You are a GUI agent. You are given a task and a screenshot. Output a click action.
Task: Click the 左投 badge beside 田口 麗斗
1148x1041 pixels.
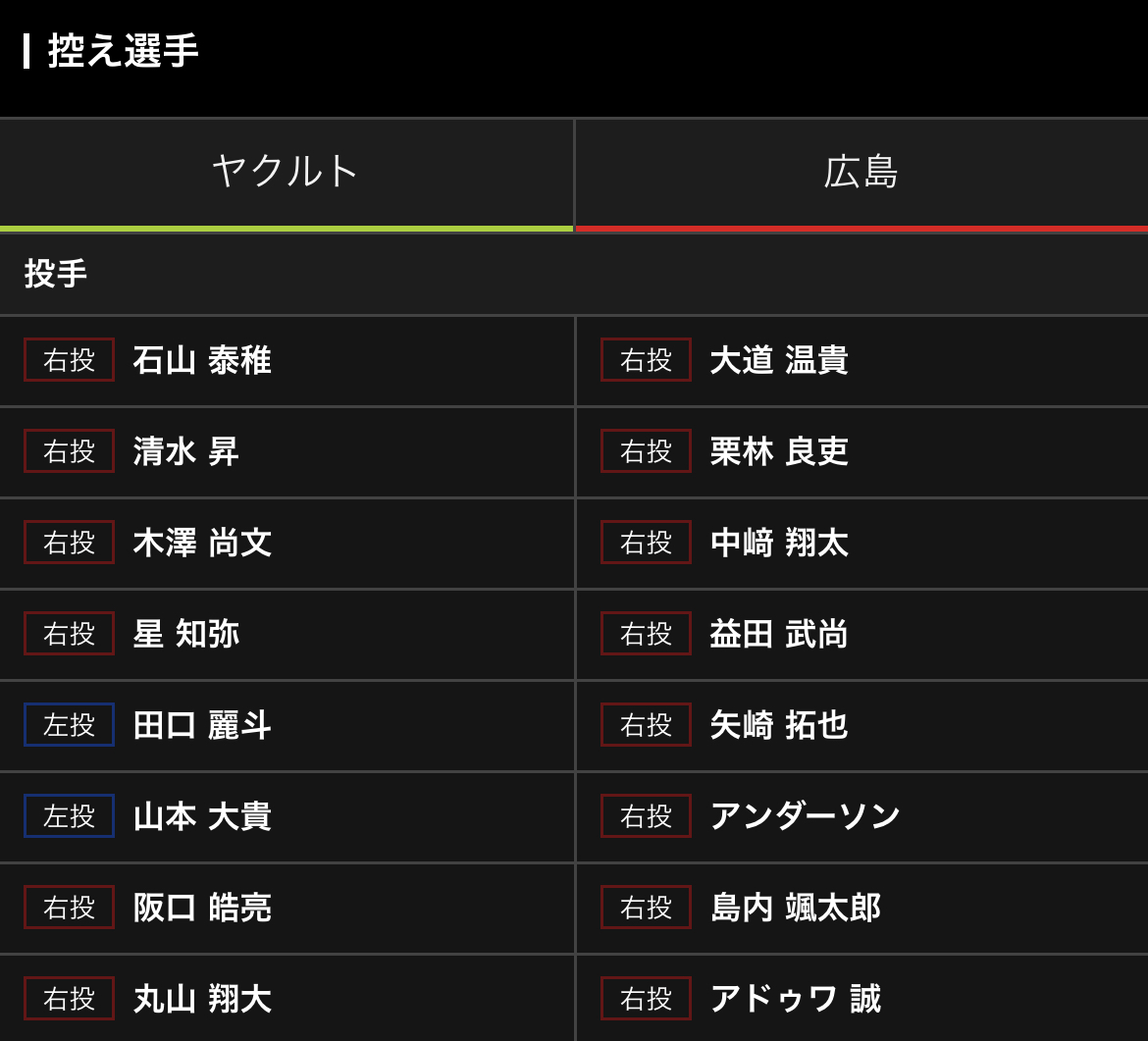coord(69,725)
